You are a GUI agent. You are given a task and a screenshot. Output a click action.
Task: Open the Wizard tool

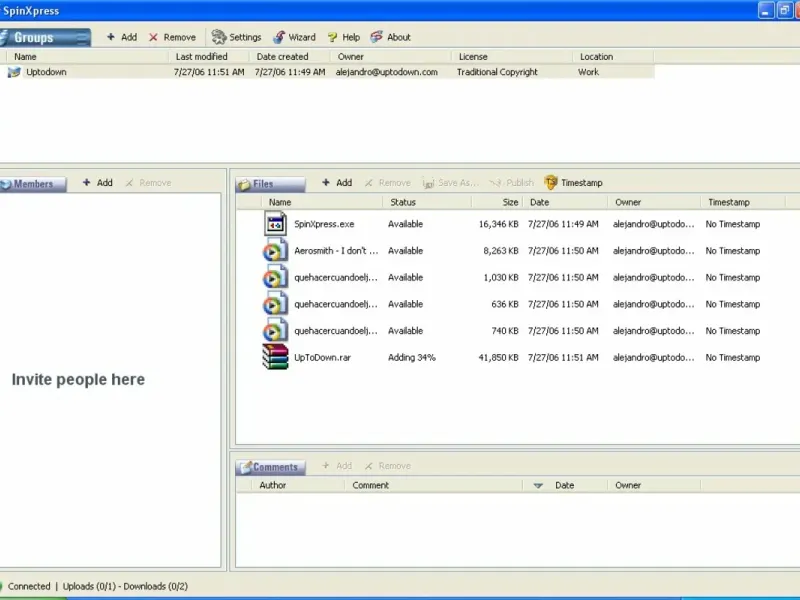(x=279, y=37)
